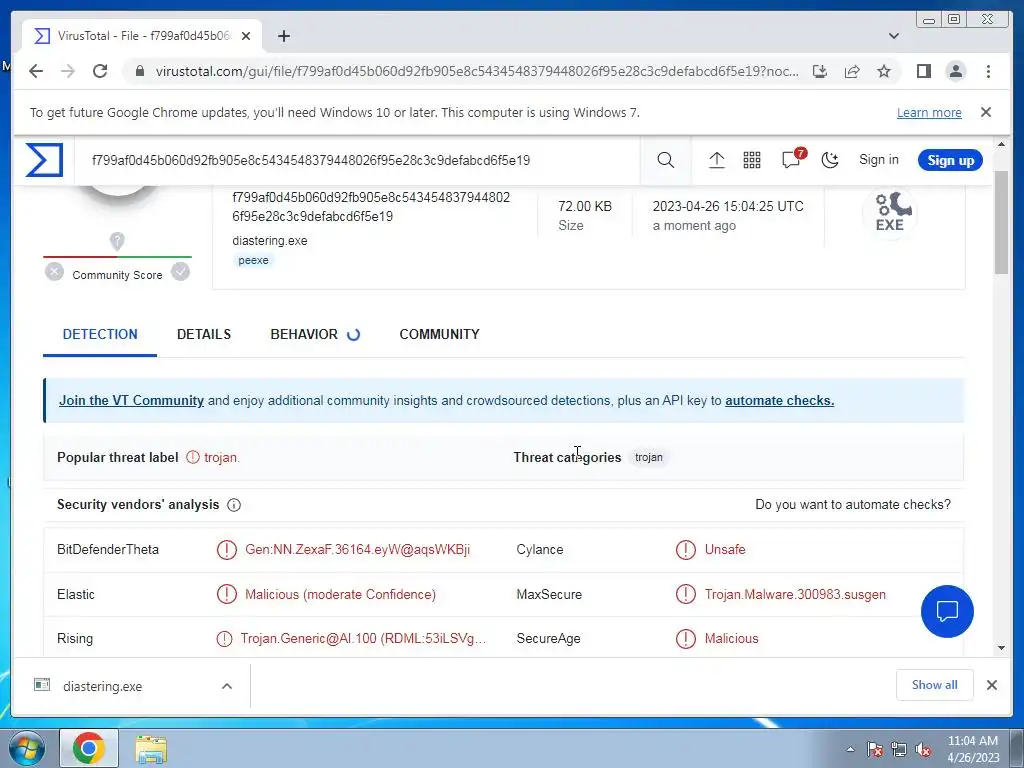Click Join the VT Community link
Screen dimensions: 1024x768
coord(131,400)
